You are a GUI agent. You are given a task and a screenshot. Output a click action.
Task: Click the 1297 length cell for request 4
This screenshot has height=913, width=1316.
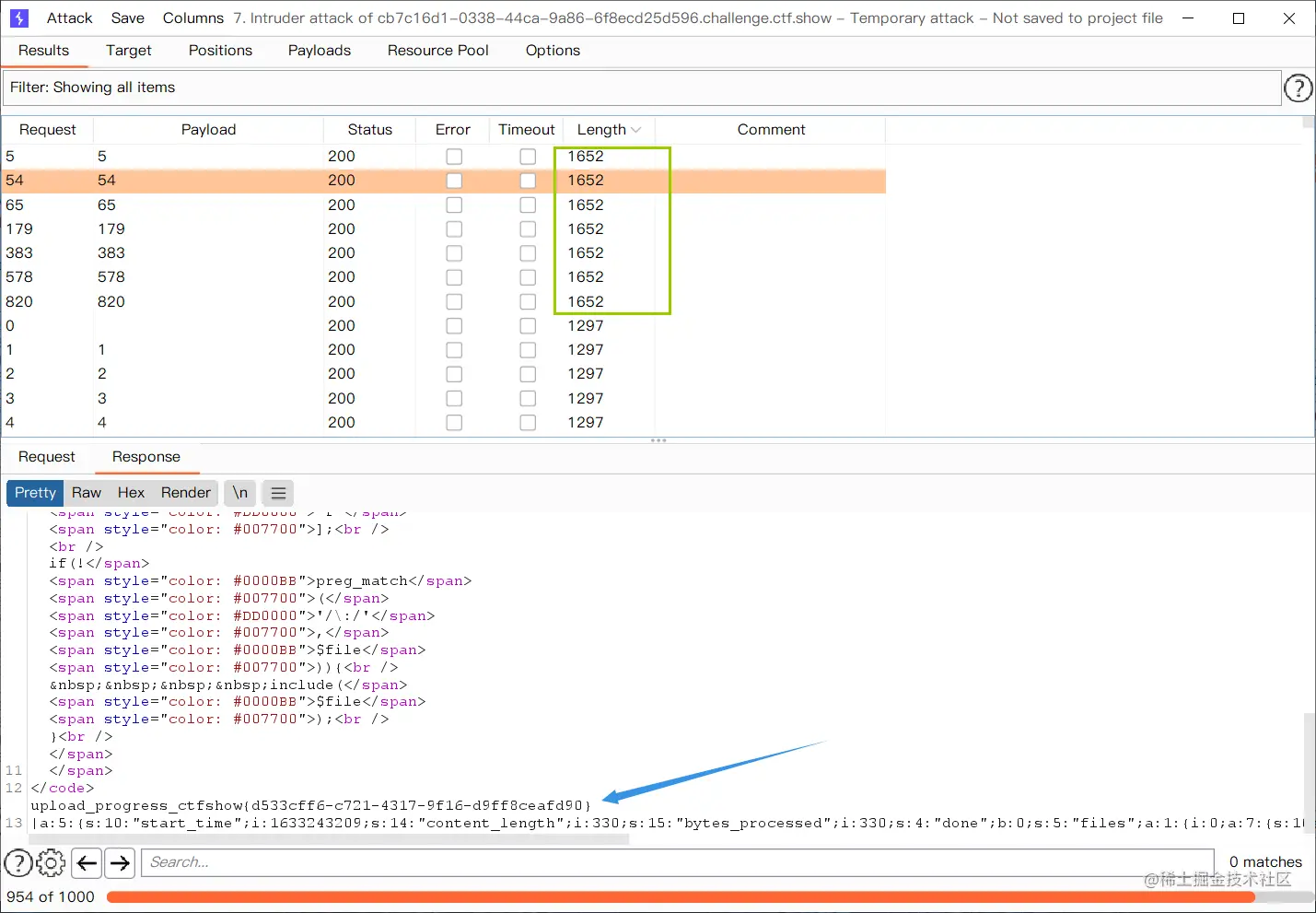click(586, 423)
